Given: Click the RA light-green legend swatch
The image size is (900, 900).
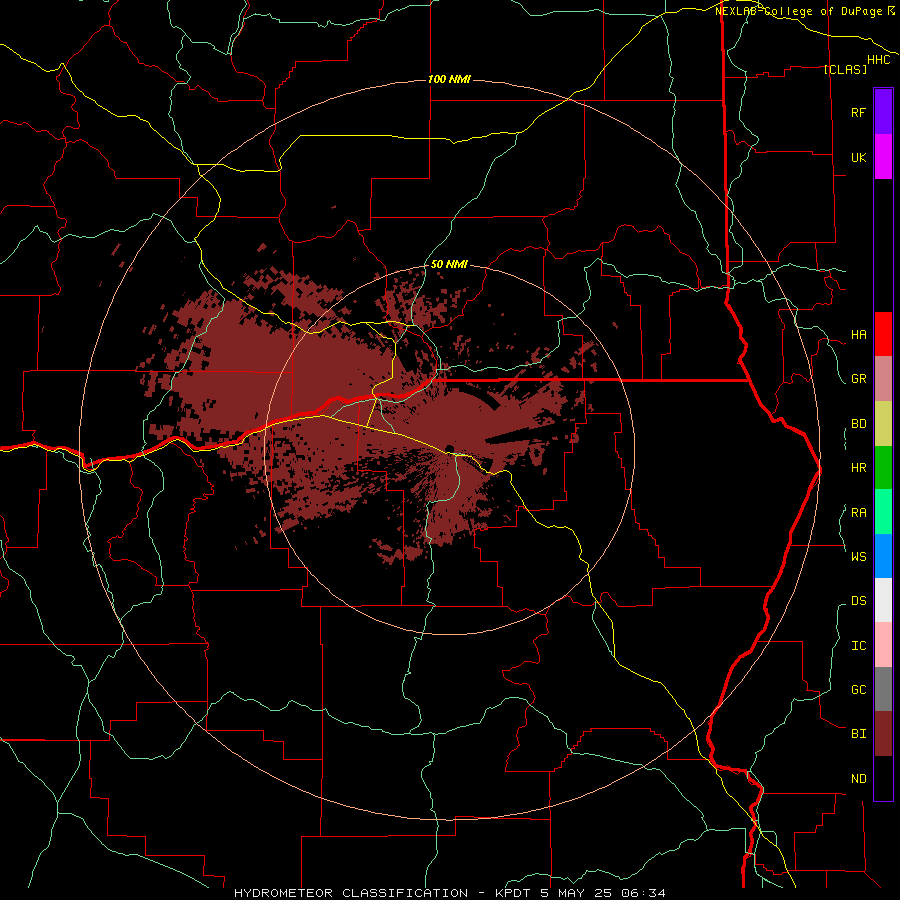Looking at the screenshot, I should coord(883,512).
